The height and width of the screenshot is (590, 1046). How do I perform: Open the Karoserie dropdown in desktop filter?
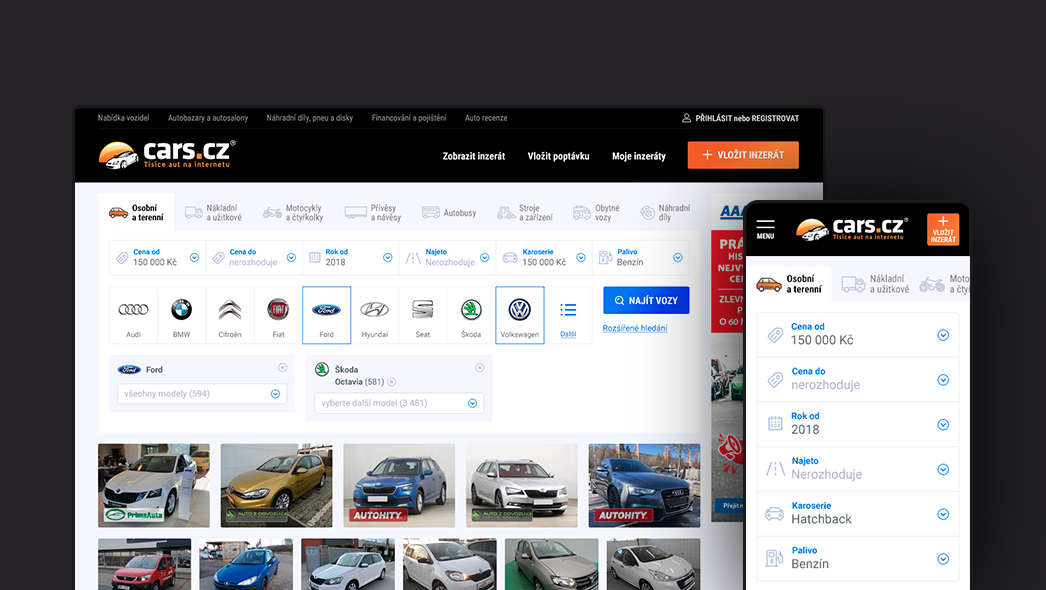(544, 258)
